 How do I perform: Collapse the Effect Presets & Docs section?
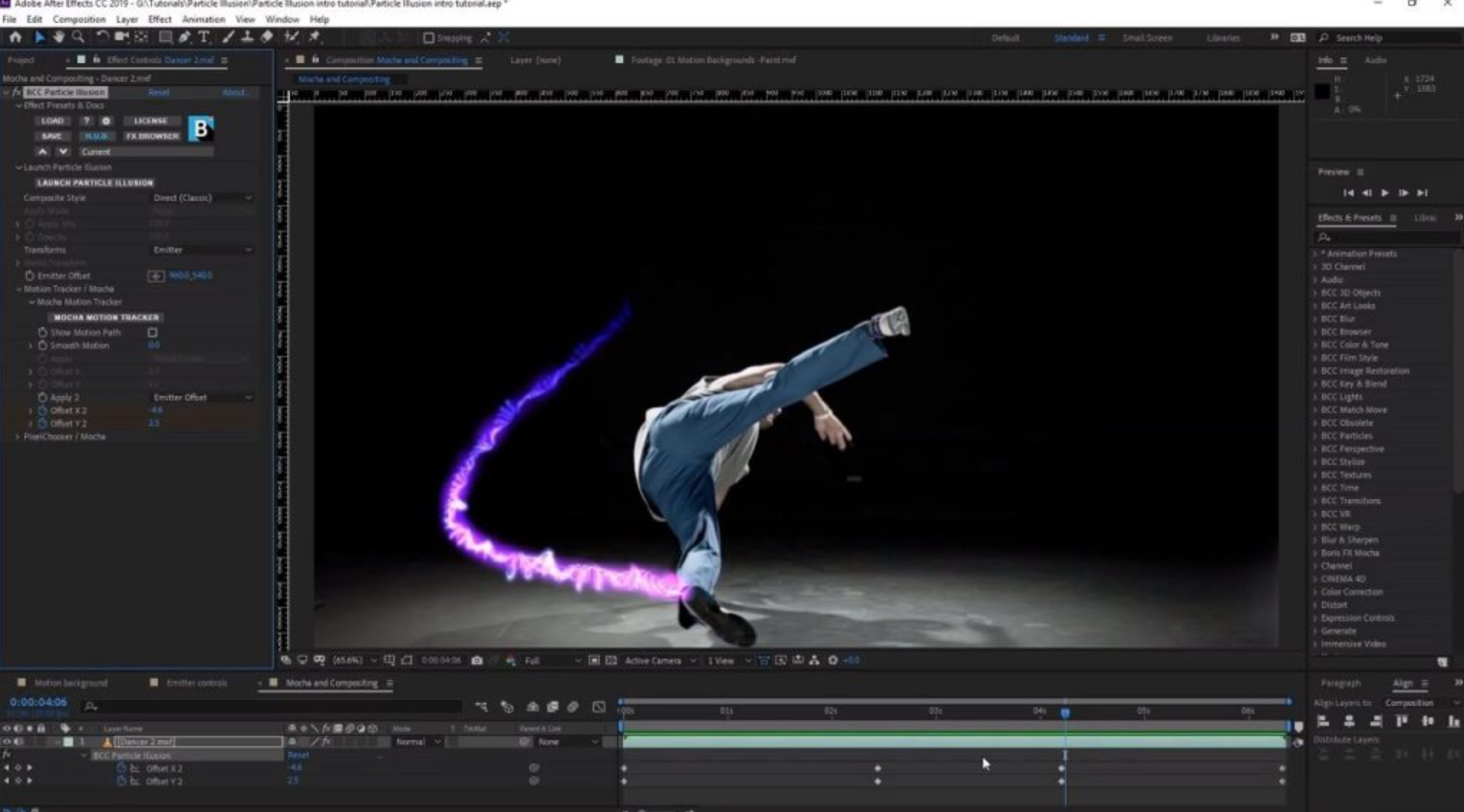click(18, 105)
